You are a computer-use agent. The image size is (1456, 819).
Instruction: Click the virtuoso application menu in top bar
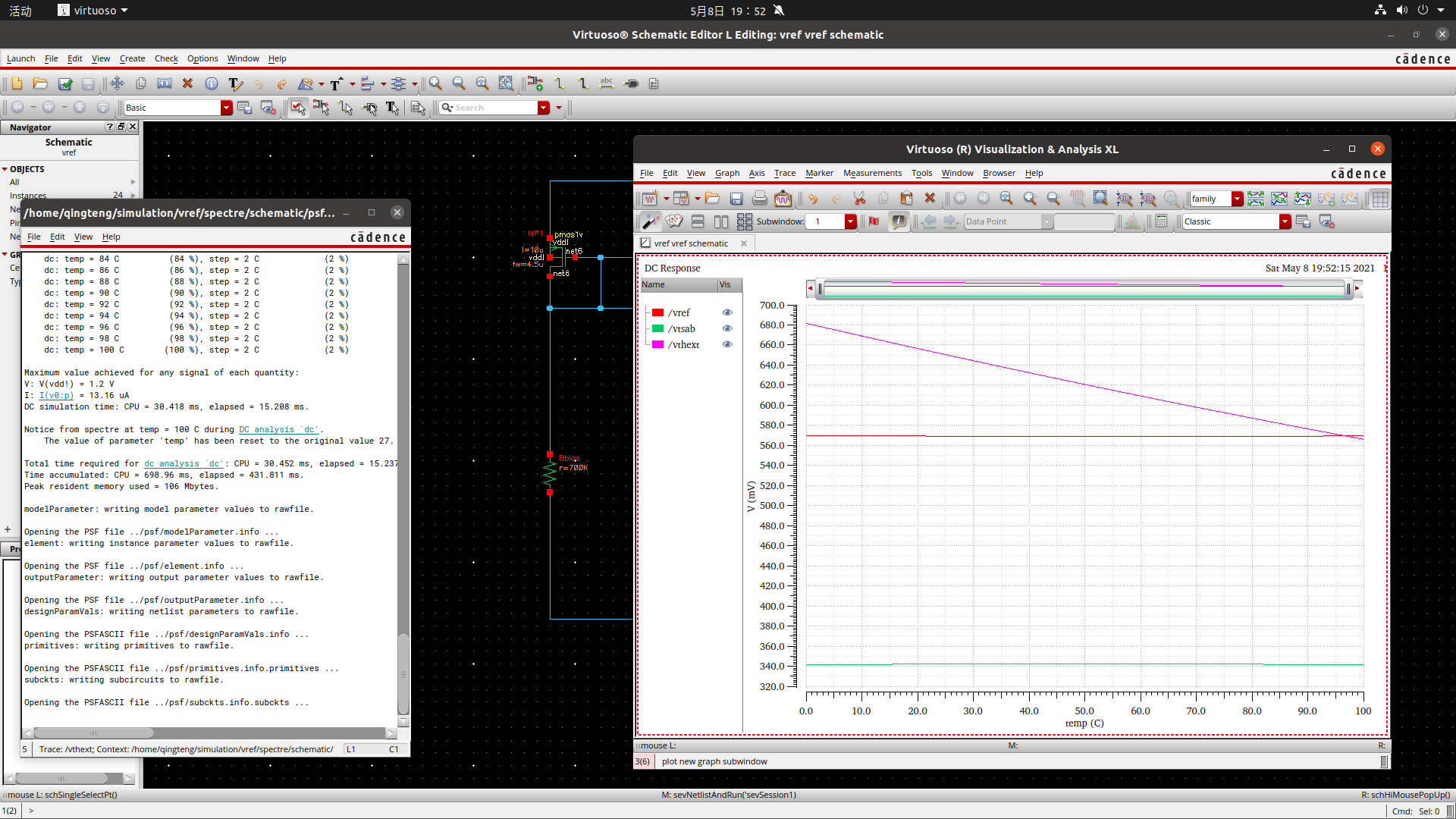(x=93, y=11)
